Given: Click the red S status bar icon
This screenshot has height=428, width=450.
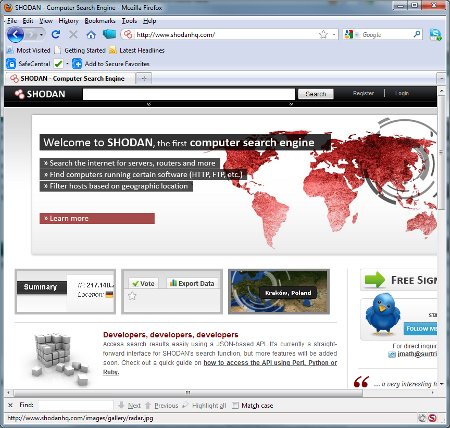Looking at the screenshot, I should 433,418.
